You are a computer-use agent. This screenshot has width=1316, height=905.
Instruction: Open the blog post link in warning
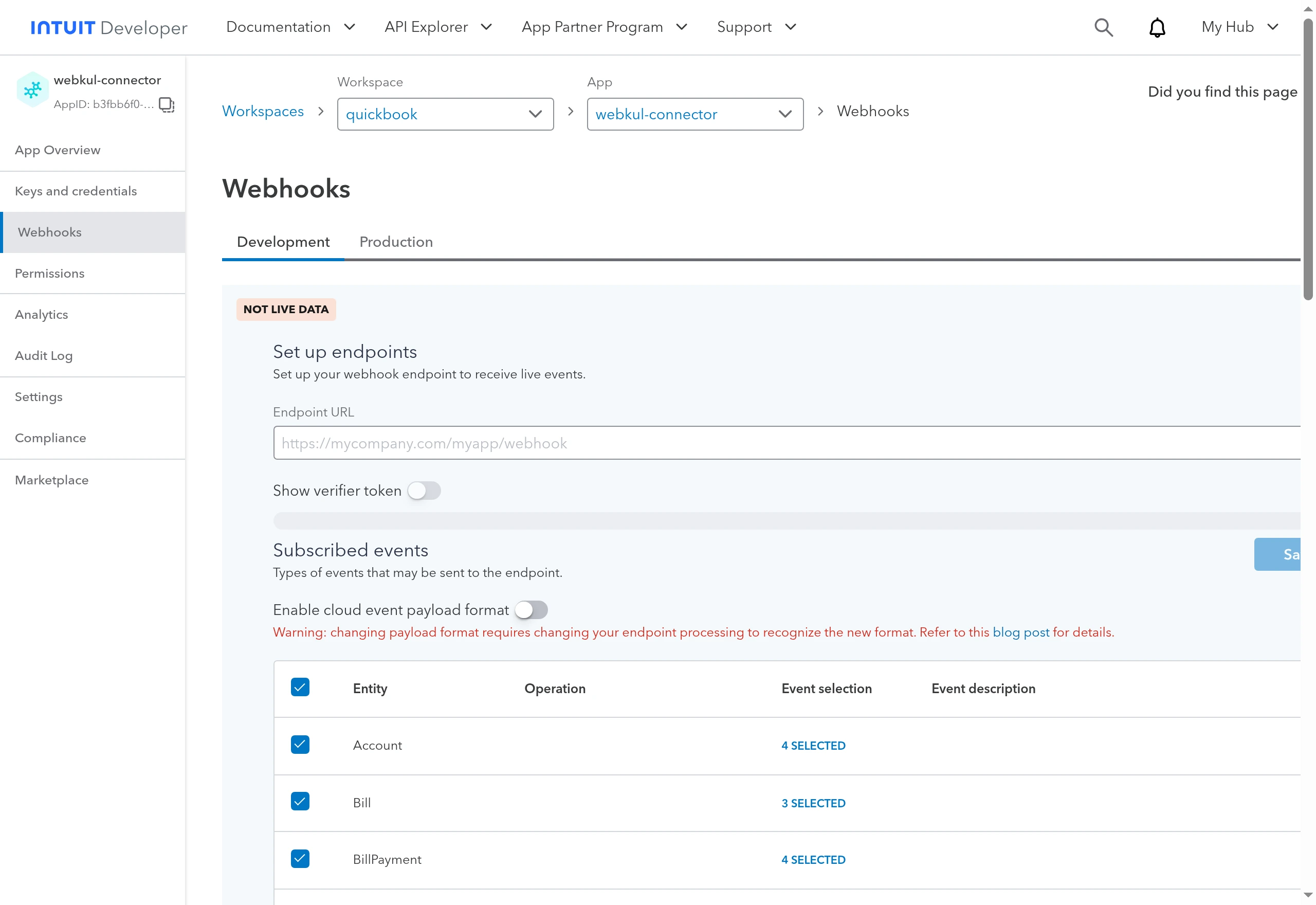coord(1021,632)
